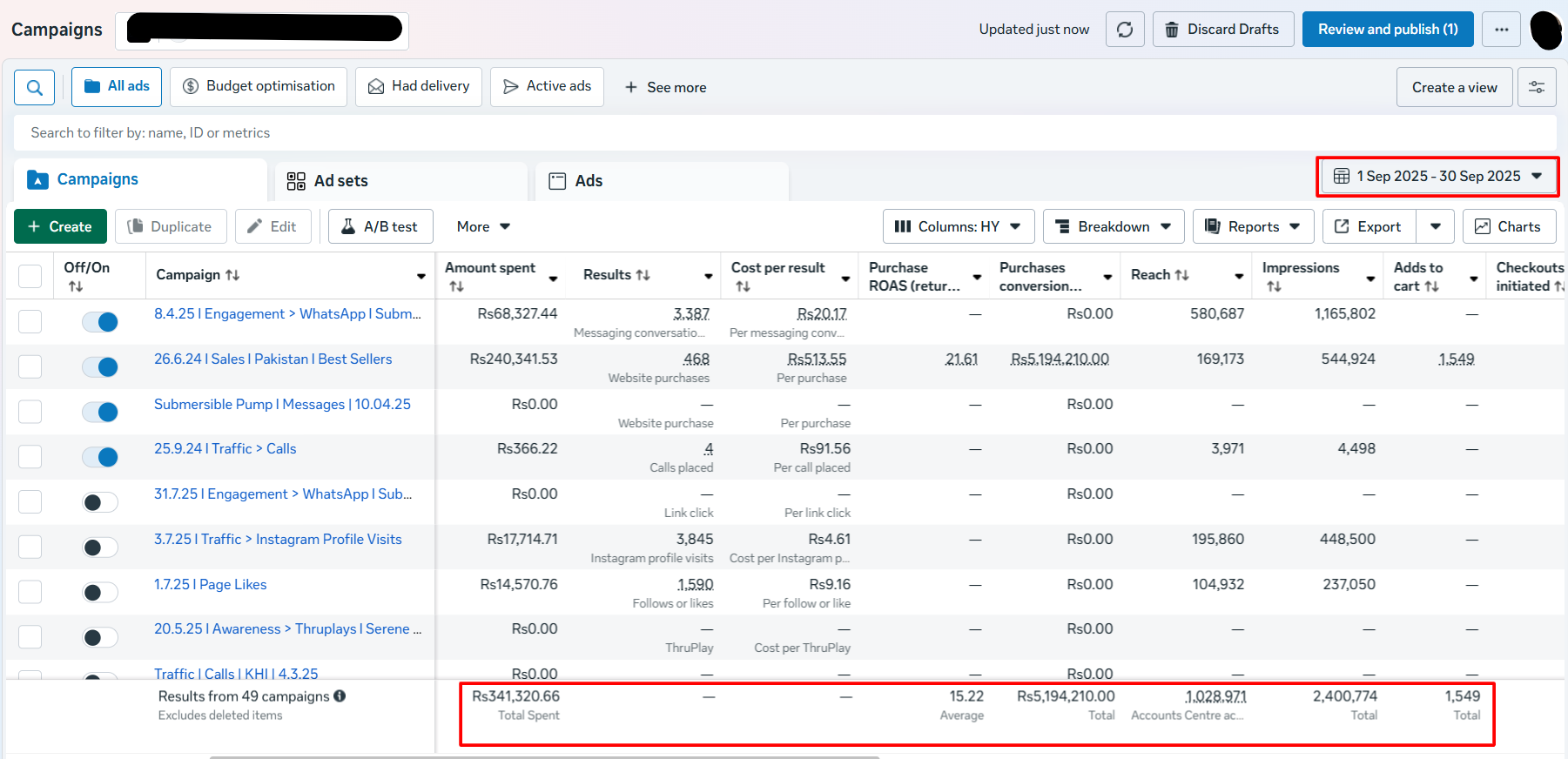The height and width of the screenshot is (759, 1568).
Task: Click the refresh data icon
Action: [1125, 30]
